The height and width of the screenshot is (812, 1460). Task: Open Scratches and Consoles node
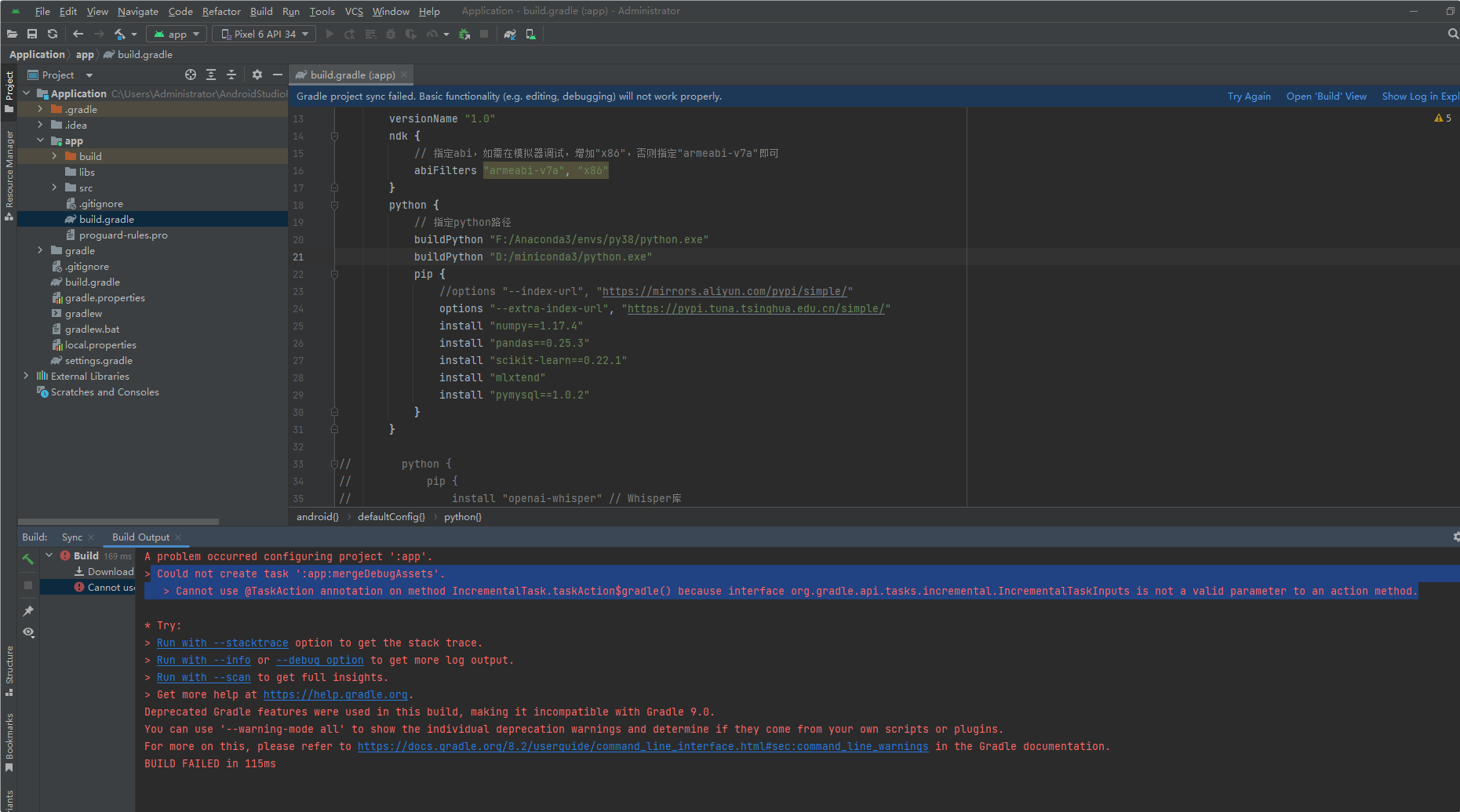coord(104,391)
